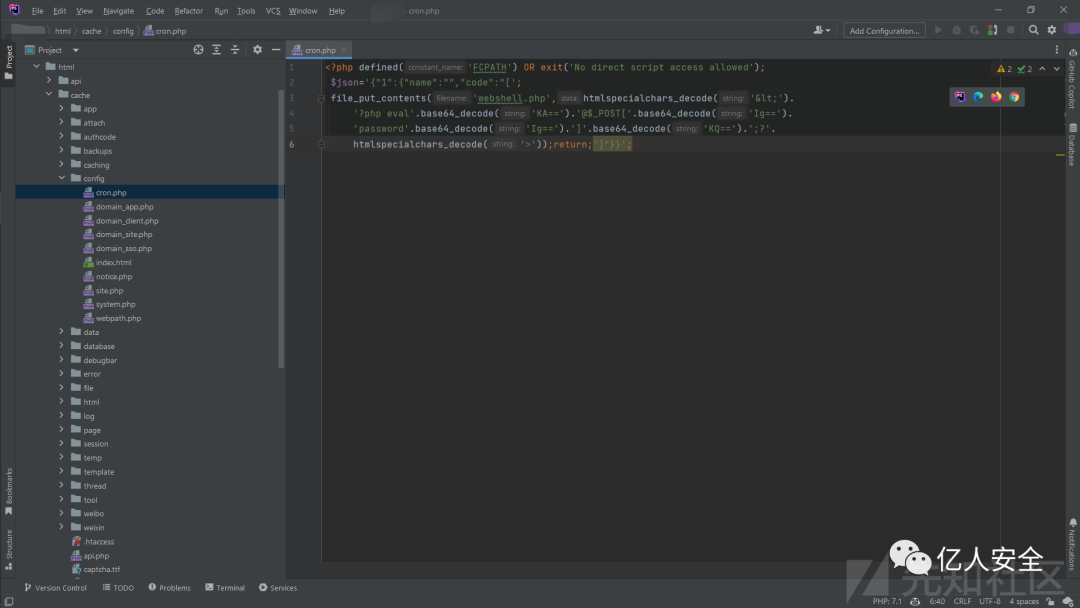Image resolution: width=1080 pixels, height=608 pixels.
Task: Open the user account dropdown icon
Action: pyautogui.click(x=822, y=30)
